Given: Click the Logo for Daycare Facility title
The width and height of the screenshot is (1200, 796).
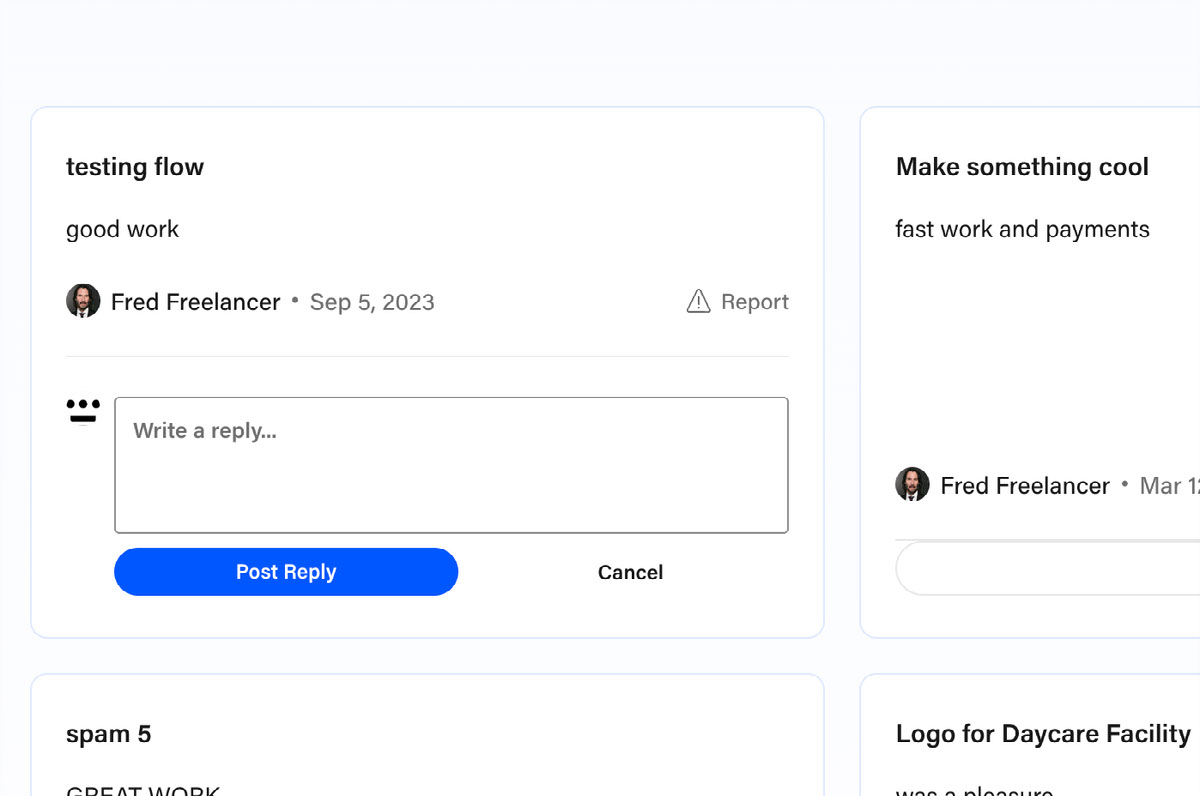Looking at the screenshot, I should tap(1043, 734).
